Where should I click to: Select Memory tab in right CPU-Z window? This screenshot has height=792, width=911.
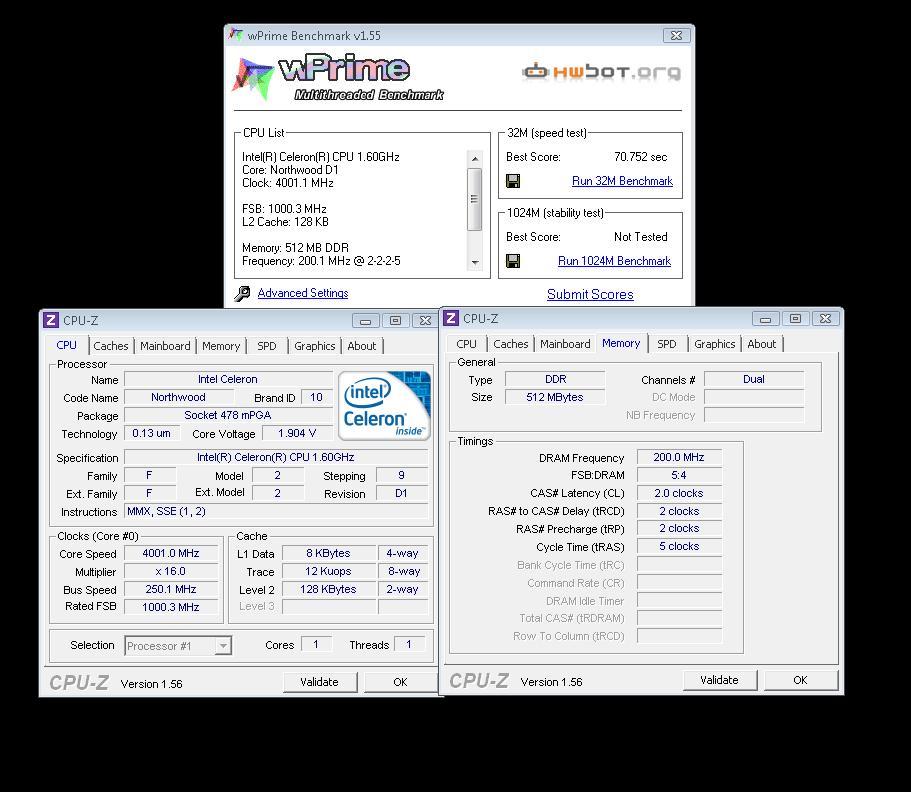621,343
